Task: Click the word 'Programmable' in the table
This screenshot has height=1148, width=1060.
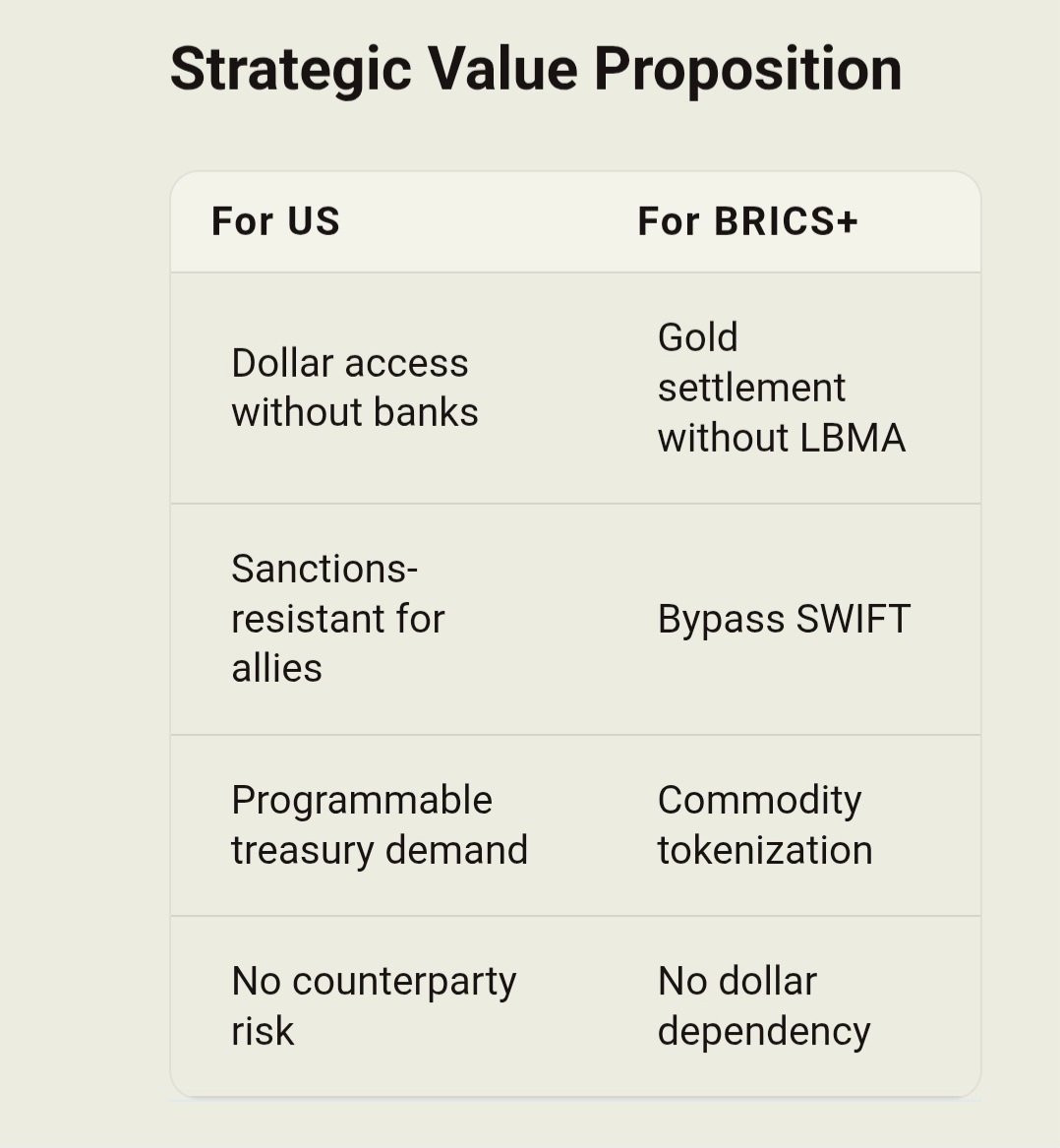Action: click(x=361, y=801)
